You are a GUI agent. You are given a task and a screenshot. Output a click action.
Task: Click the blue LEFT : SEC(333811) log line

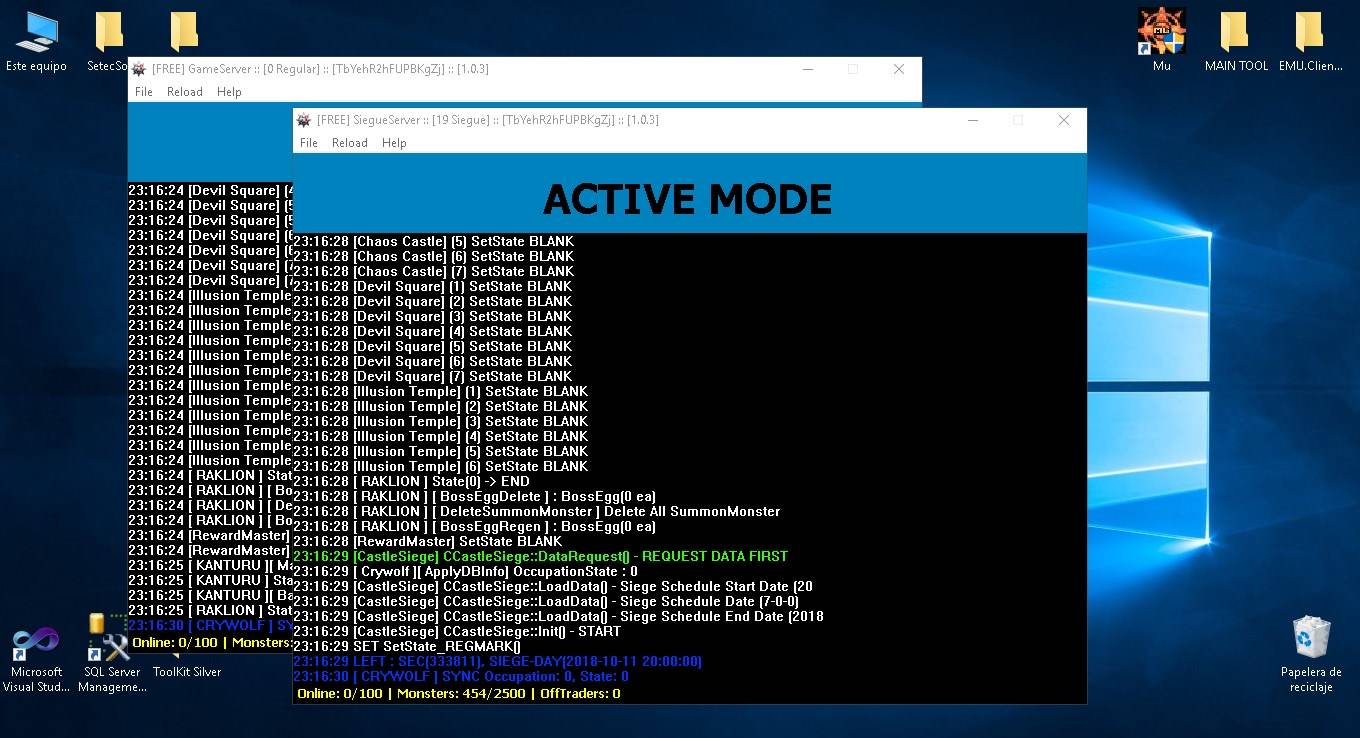tap(497, 661)
